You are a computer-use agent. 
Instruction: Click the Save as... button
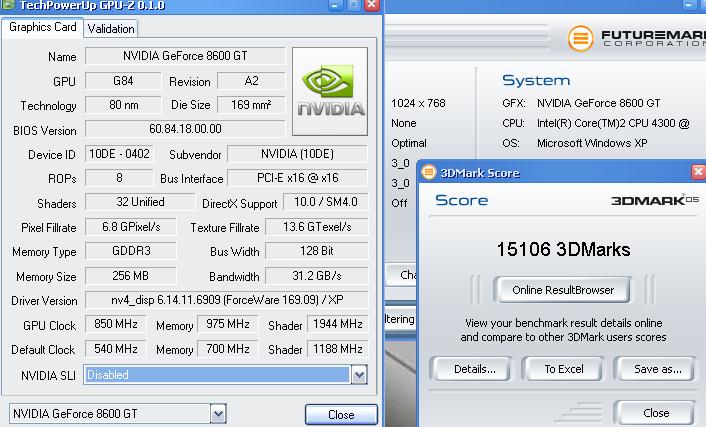[656, 369]
